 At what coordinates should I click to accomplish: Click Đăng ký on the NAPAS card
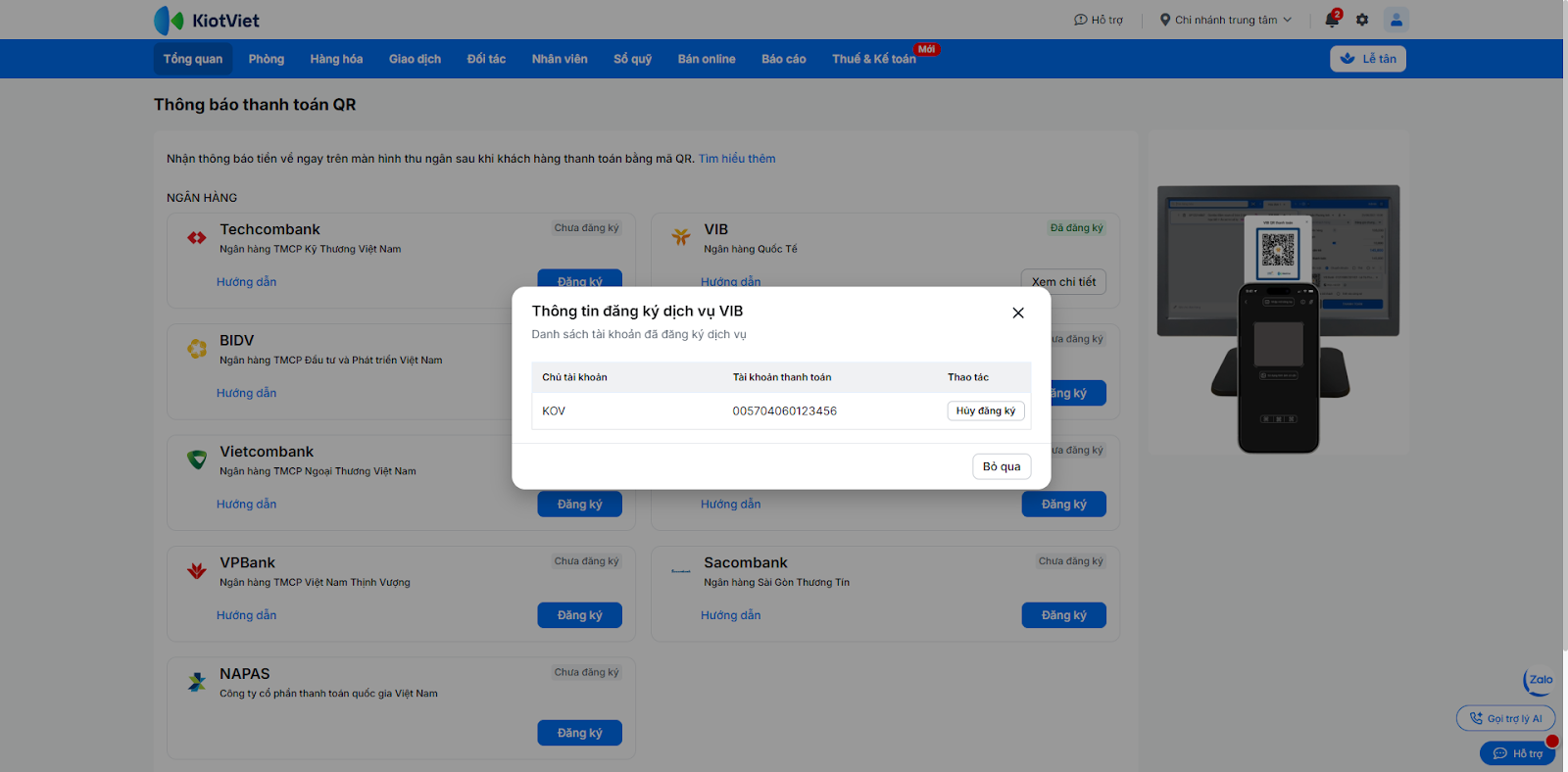580,733
